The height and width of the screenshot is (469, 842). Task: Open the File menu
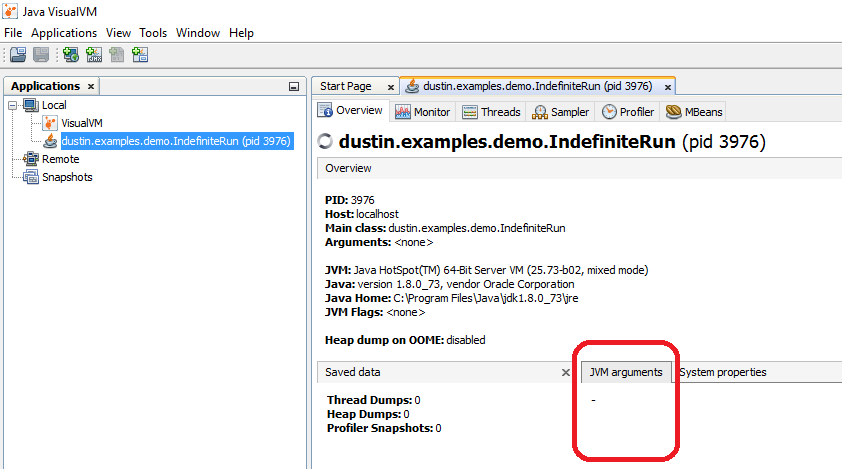13,33
